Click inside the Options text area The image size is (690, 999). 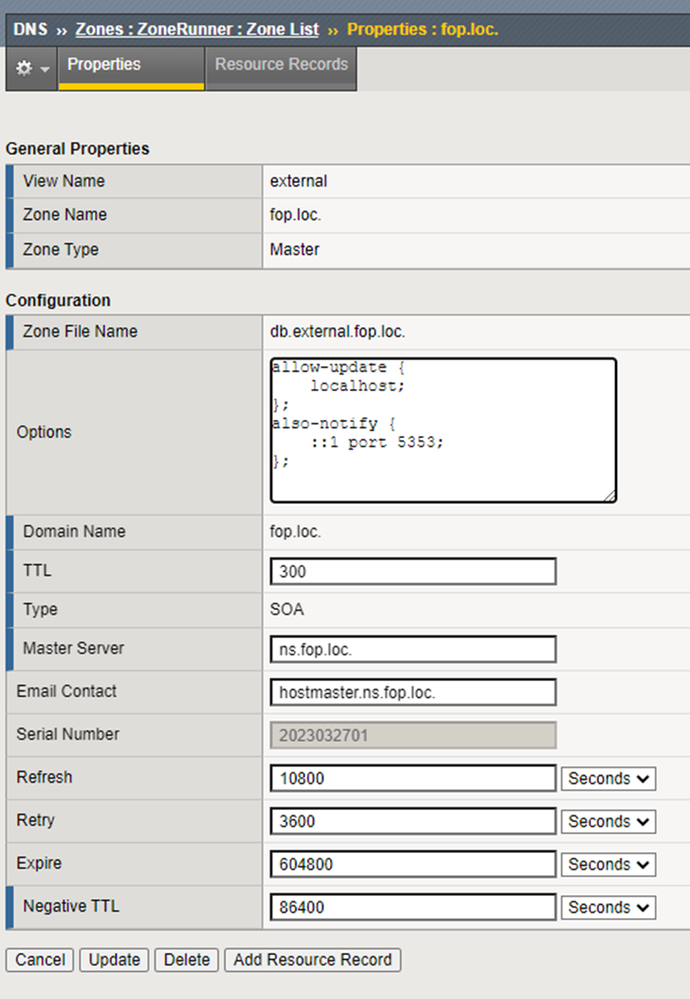pyautogui.click(x=443, y=430)
